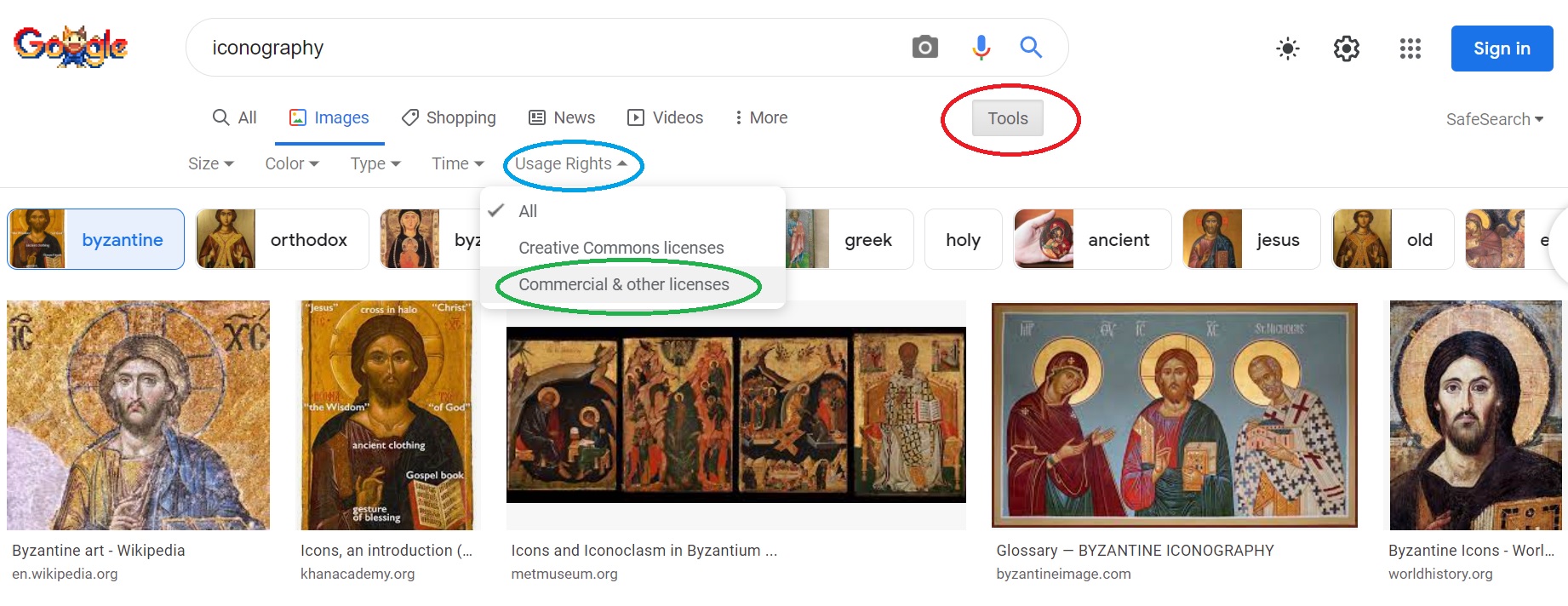The height and width of the screenshot is (606, 1568).
Task: Select the byzantine suggestion chip
Action: 96,239
